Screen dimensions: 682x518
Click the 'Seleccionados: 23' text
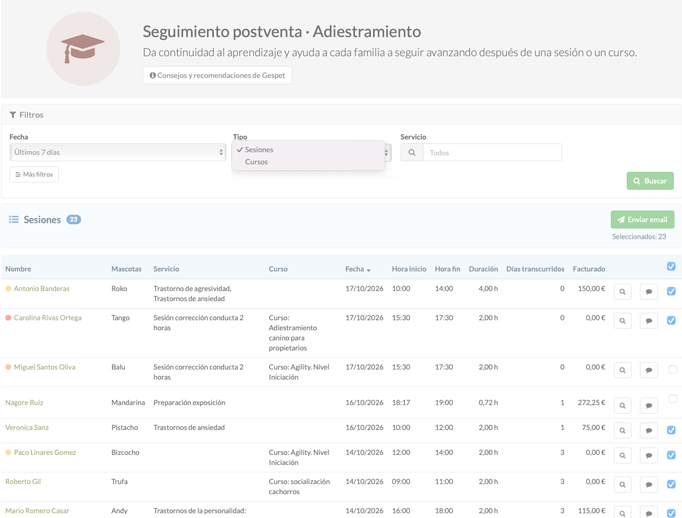click(639, 237)
